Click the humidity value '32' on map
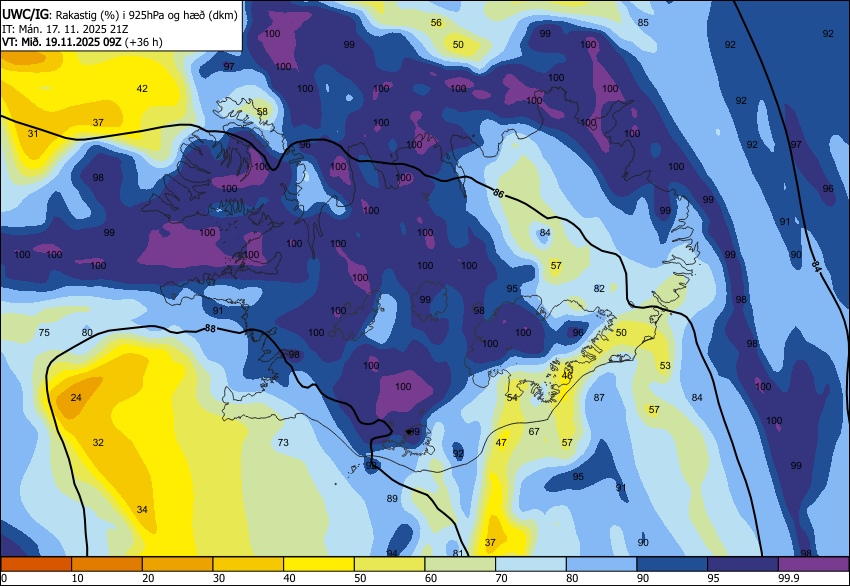 [98, 442]
